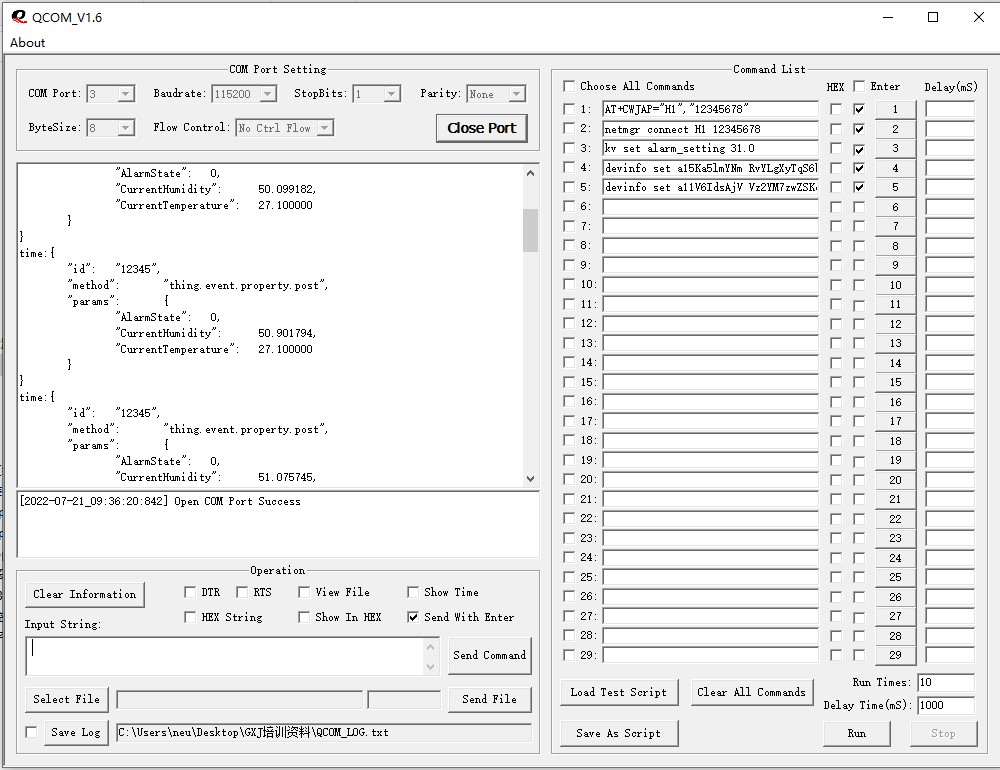Click the QCOM app icon in title bar

pos(19,17)
